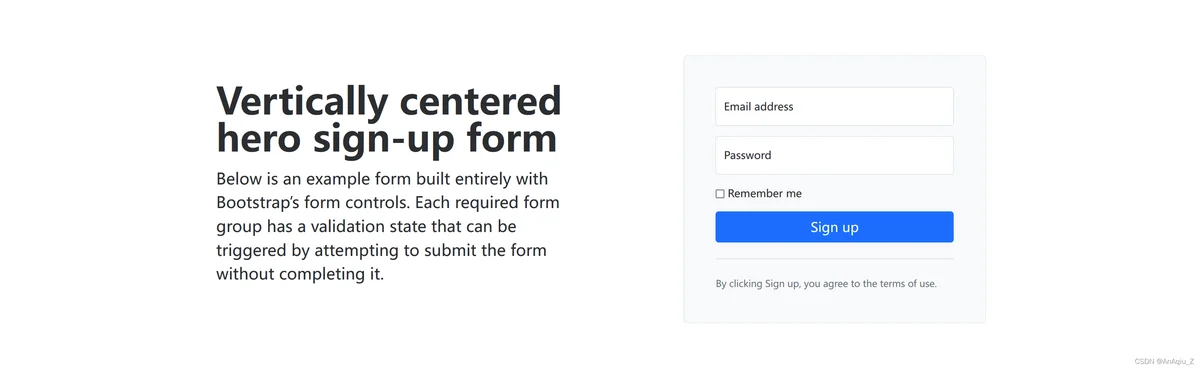
Task: Select the Password input field
Action: pyautogui.click(x=834, y=155)
